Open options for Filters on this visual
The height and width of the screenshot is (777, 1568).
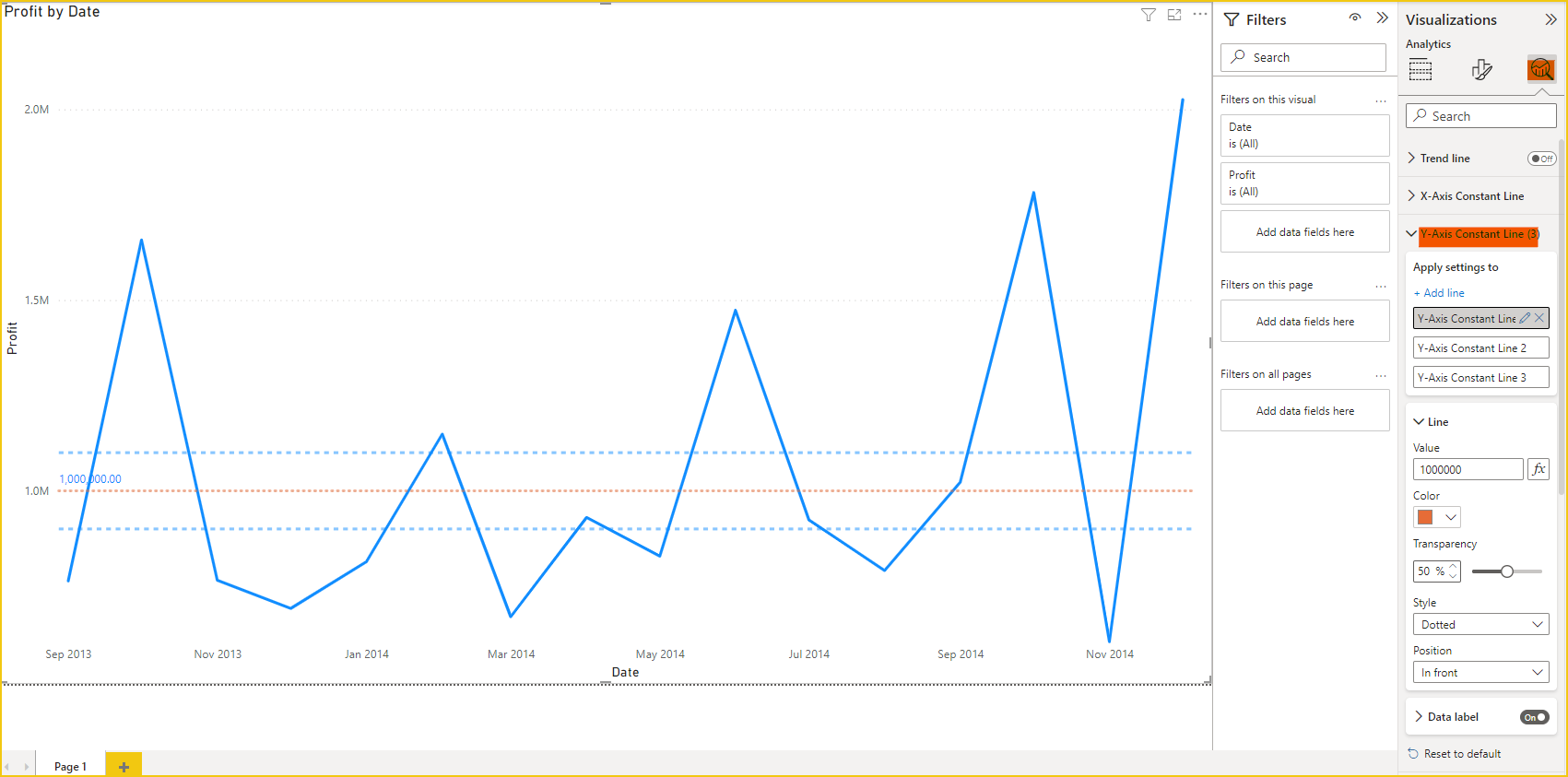[x=1380, y=100]
